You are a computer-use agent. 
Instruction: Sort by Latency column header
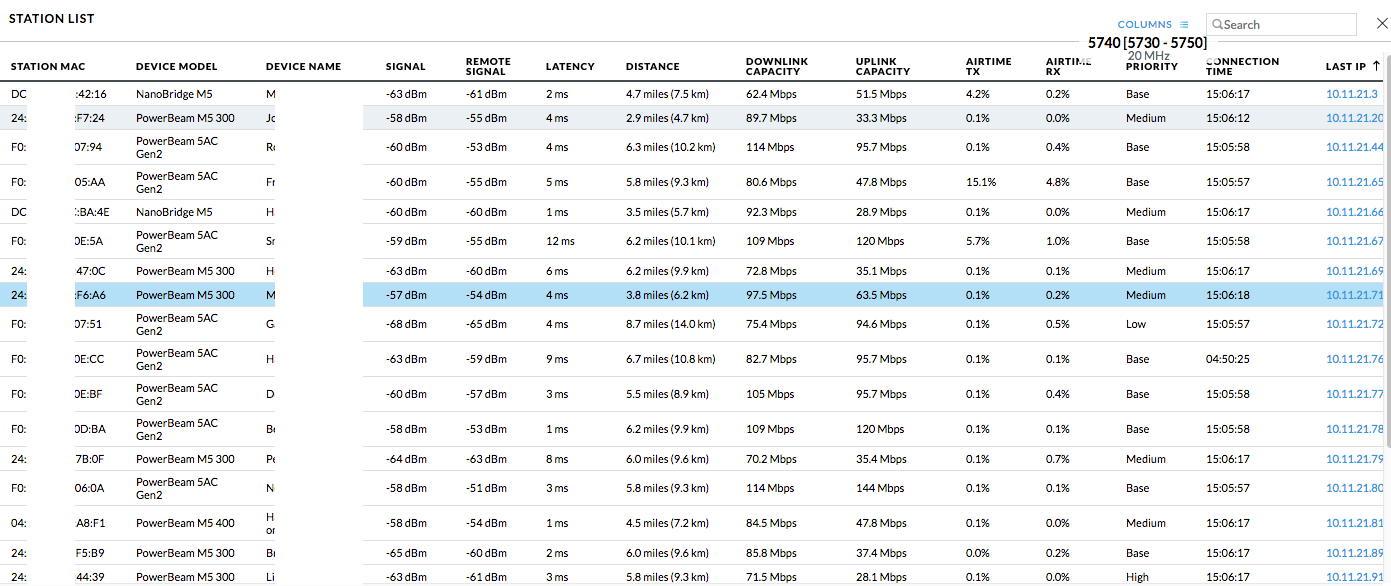pos(570,67)
